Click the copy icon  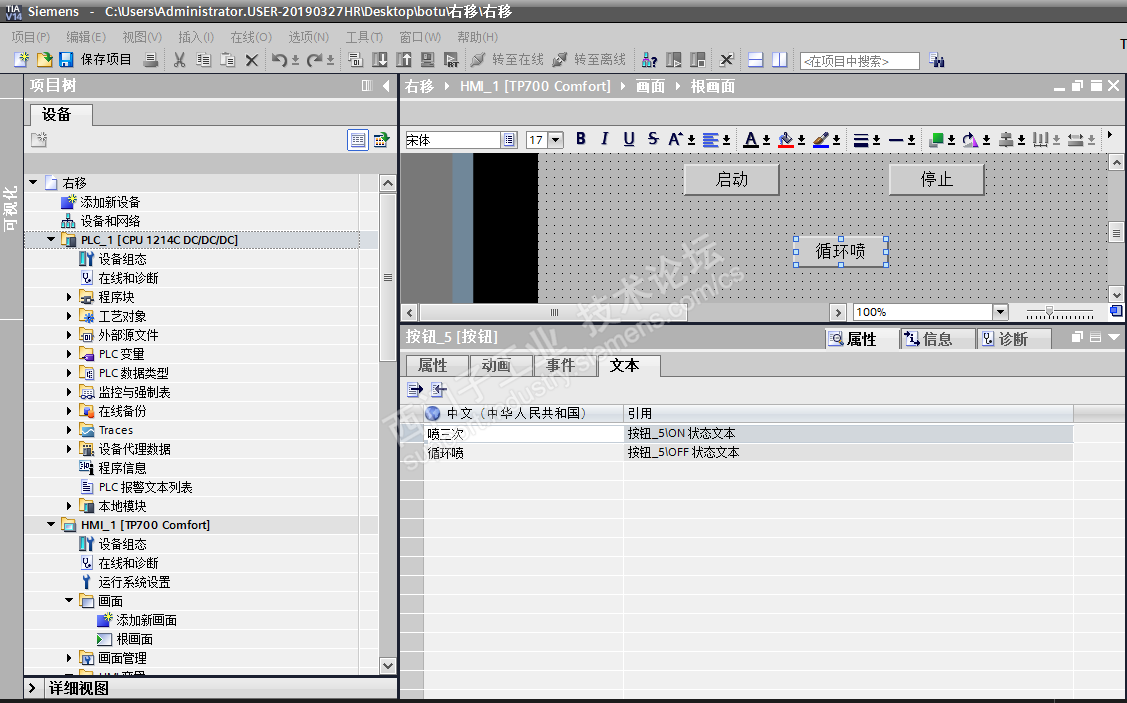point(203,60)
